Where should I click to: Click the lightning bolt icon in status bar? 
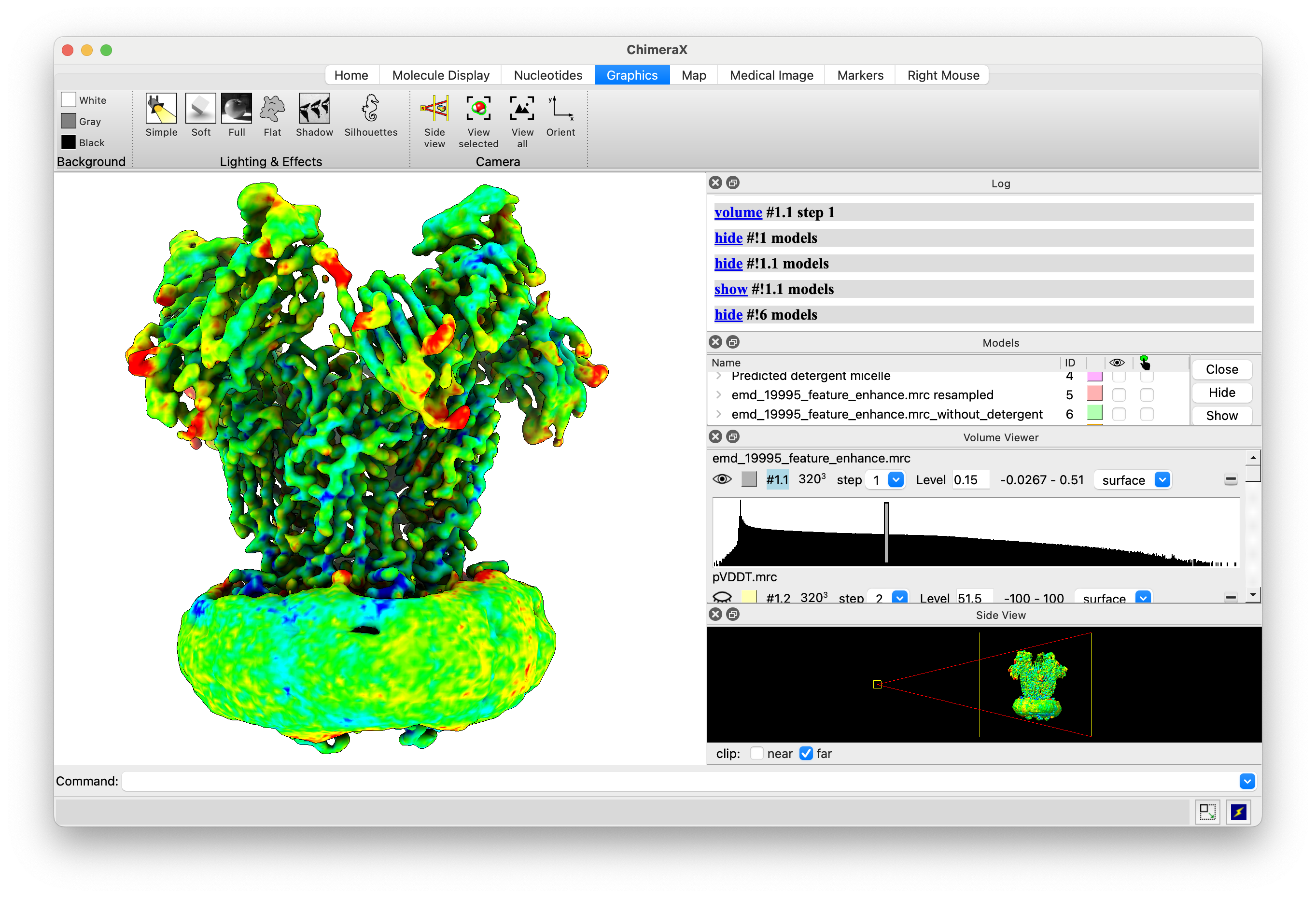click(1238, 813)
